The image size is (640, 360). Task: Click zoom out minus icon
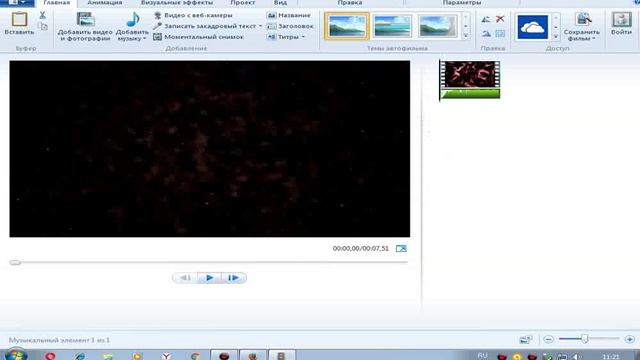(x=549, y=340)
